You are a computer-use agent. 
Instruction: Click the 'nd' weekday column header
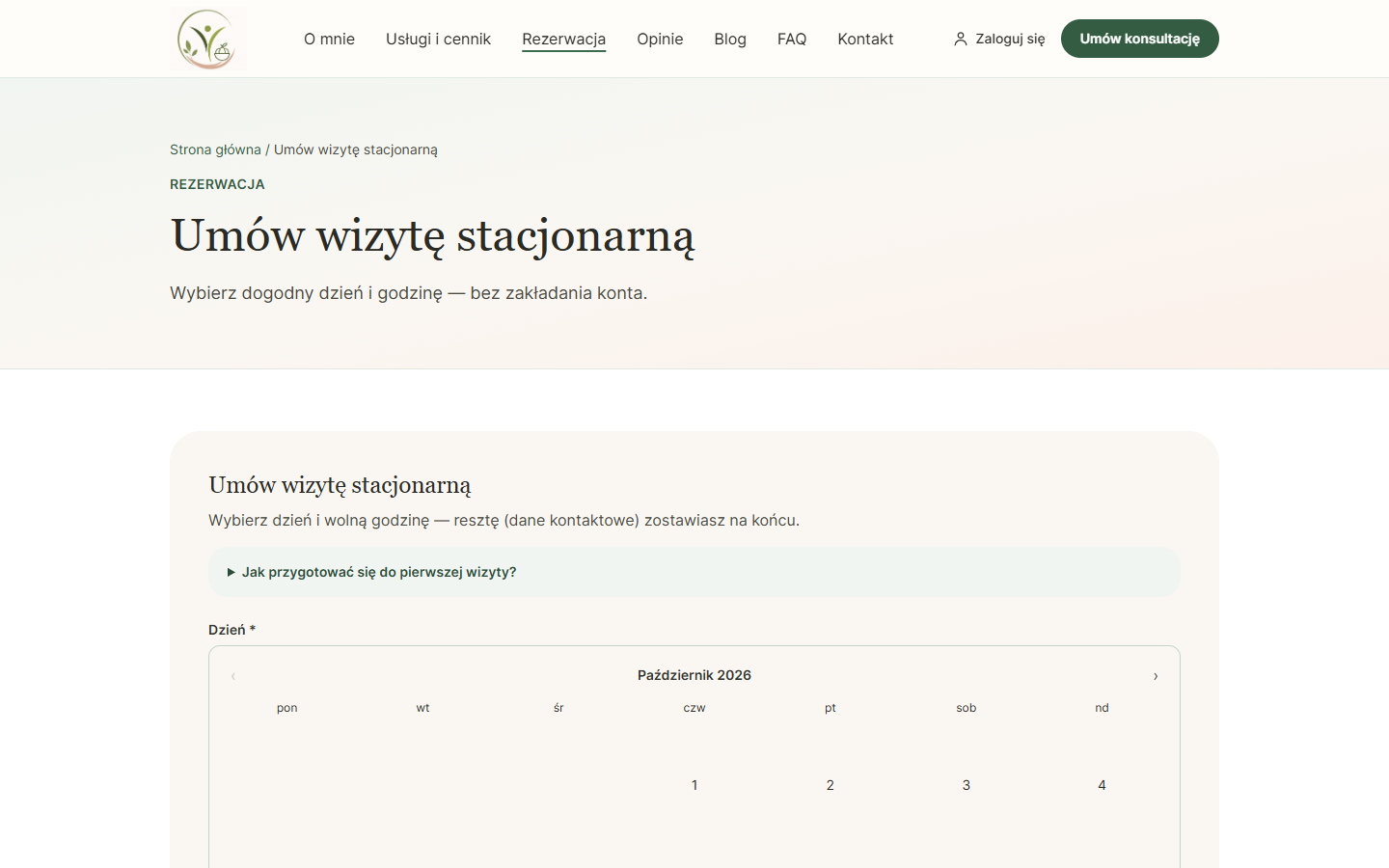1102,708
